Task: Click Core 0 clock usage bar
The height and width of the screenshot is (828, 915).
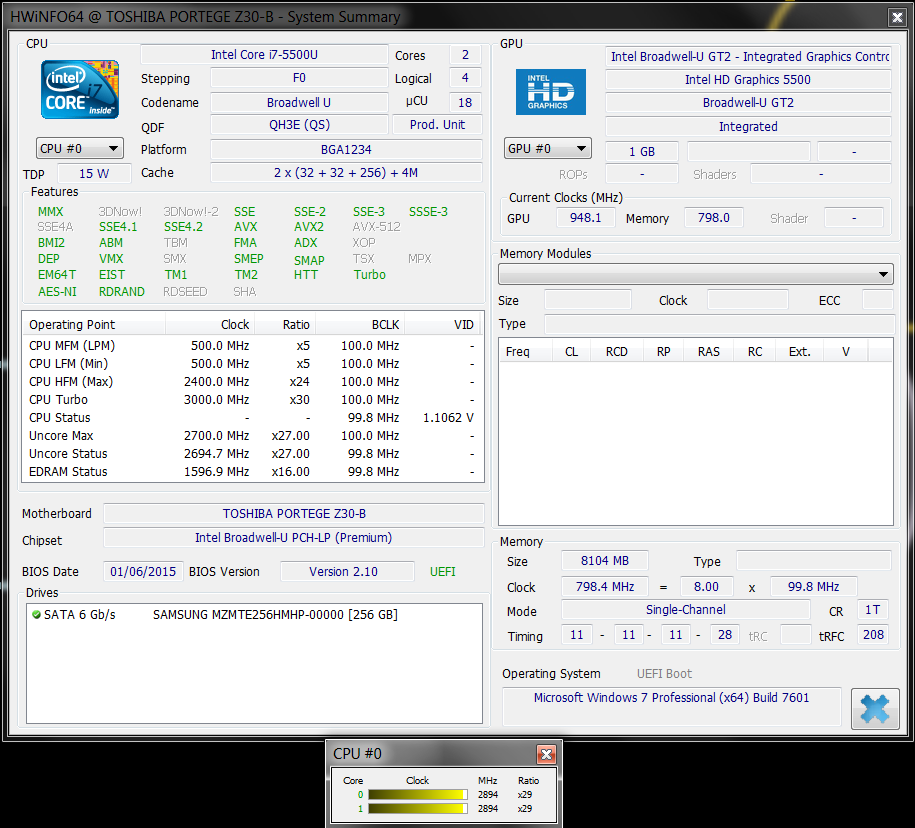Action: [418, 794]
